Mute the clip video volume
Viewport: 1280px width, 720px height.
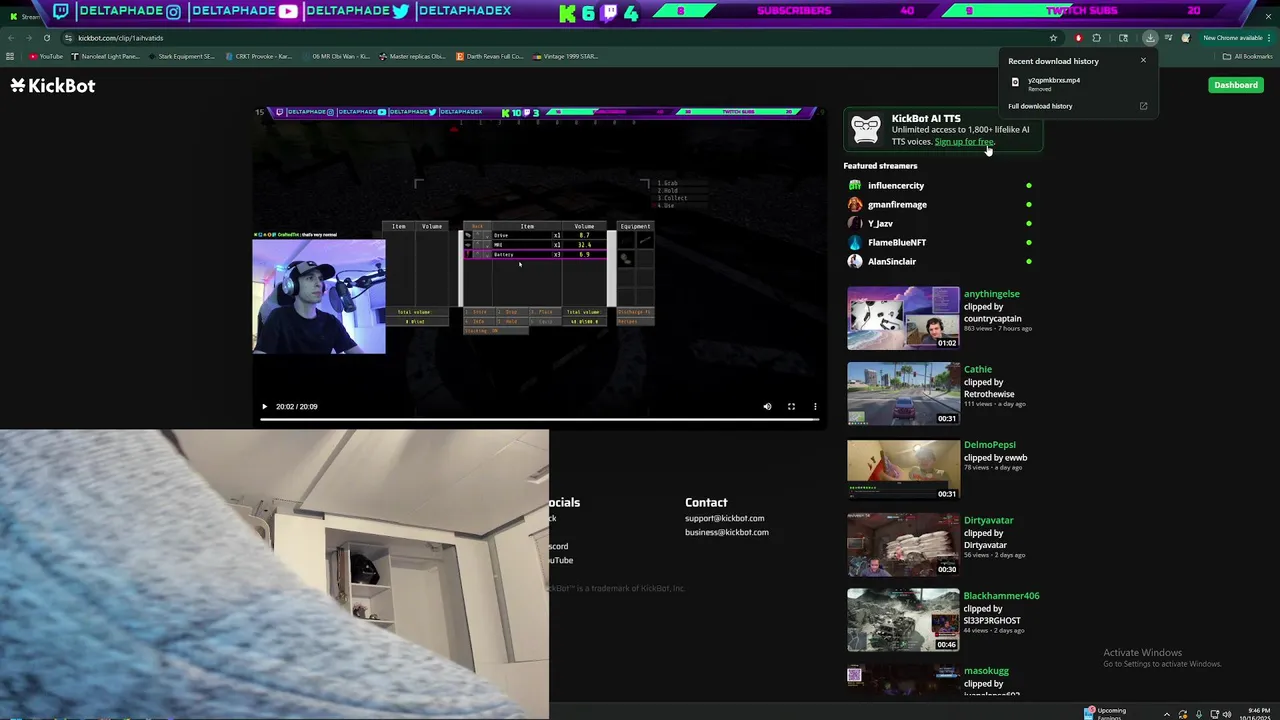pyautogui.click(x=767, y=407)
